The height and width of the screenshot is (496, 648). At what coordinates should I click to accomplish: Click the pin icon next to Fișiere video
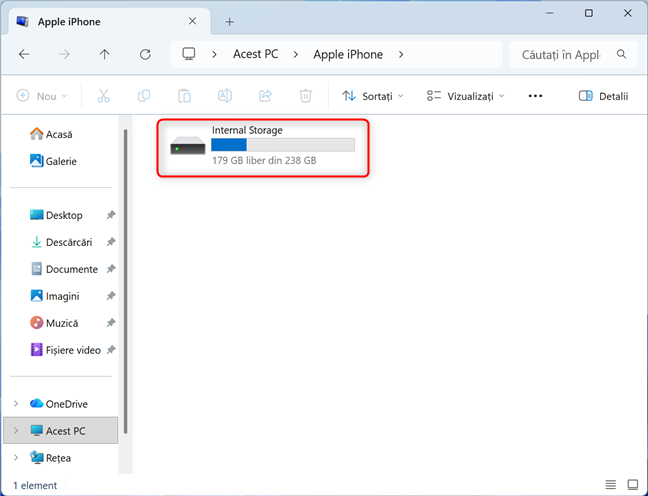[111, 350]
